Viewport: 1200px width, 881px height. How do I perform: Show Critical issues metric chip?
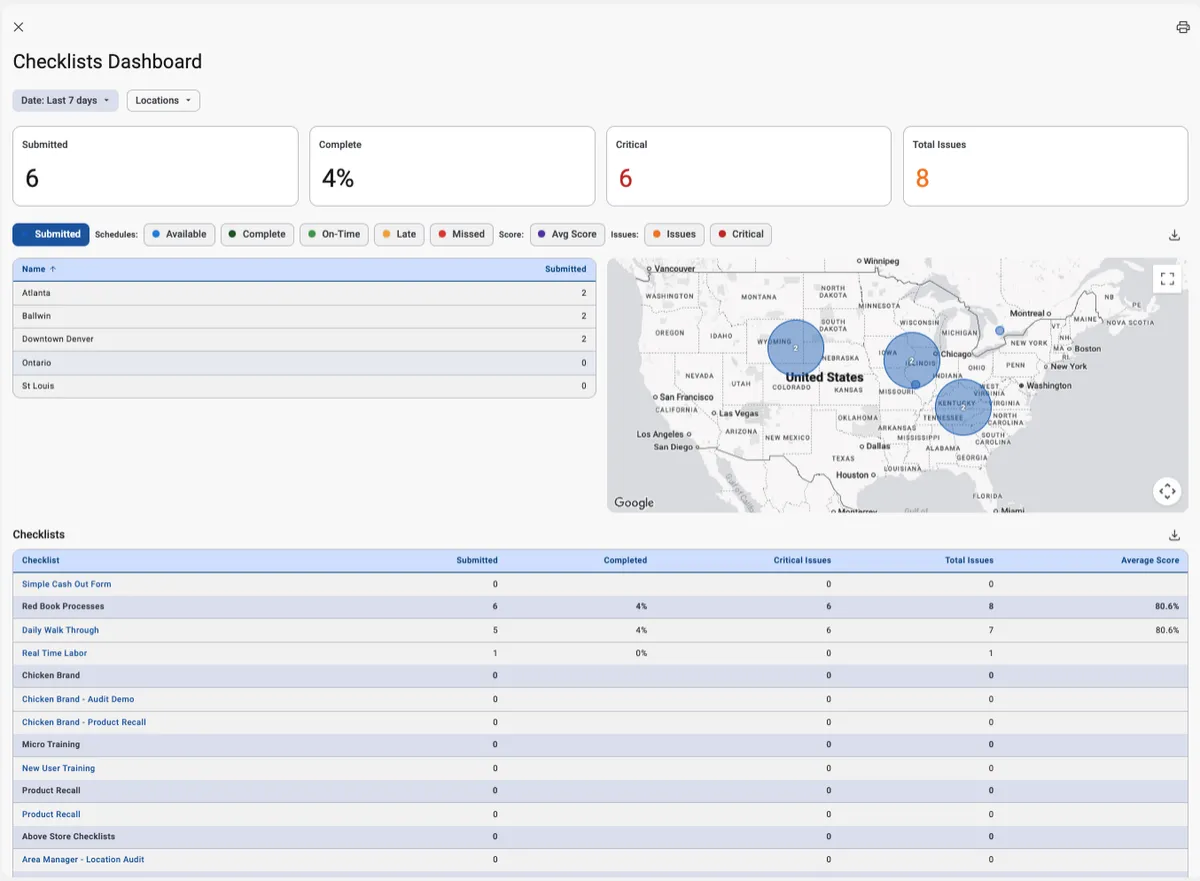tap(741, 234)
